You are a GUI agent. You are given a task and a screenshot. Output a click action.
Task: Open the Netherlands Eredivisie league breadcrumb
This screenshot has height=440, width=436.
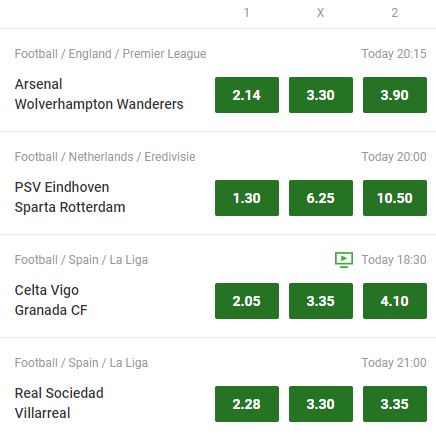tap(105, 157)
